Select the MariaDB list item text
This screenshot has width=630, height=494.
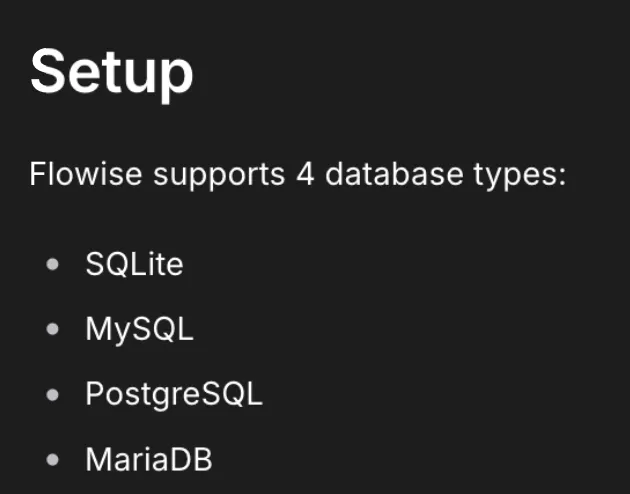click(x=149, y=459)
